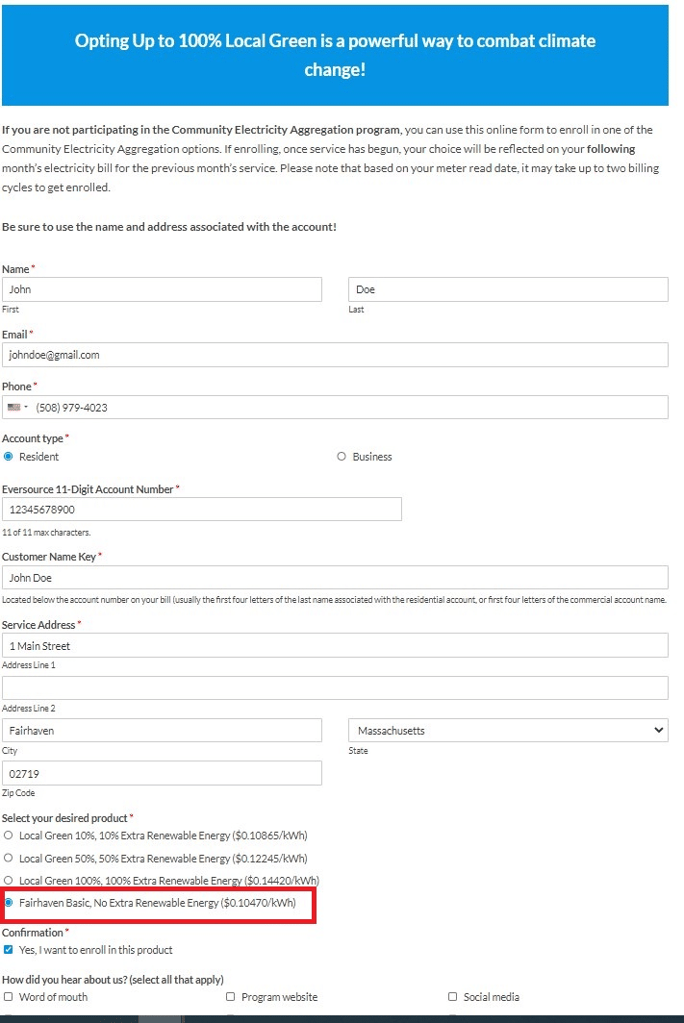Check the Word of mouth option

click(x=9, y=997)
